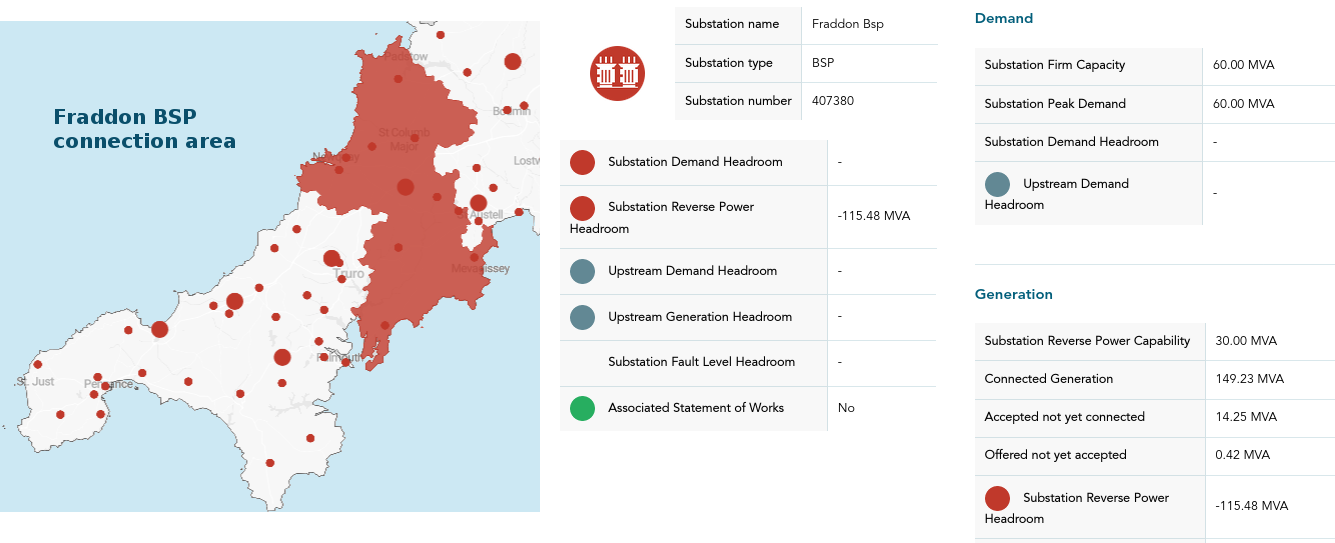Select large substation marker near Truro on map
The width and height of the screenshot is (1335, 543).
click(x=331, y=258)
